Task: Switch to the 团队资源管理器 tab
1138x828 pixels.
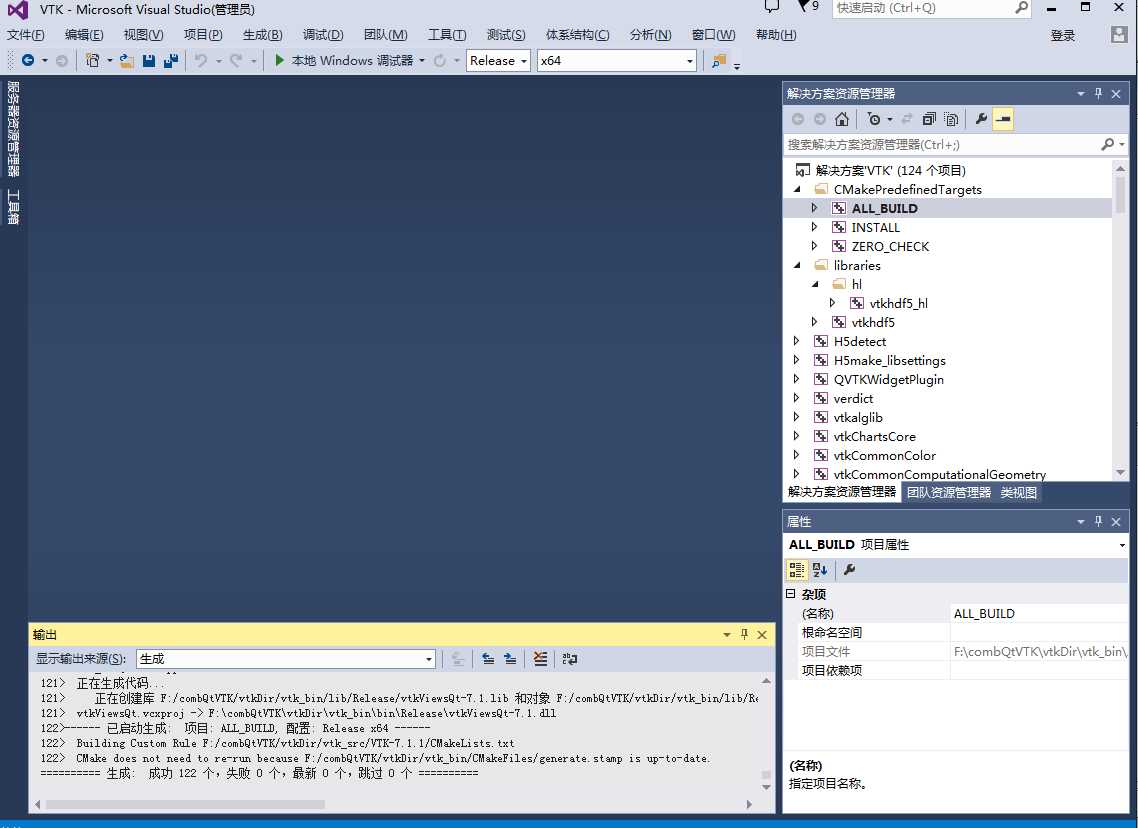Action: (x=949, y=493)
